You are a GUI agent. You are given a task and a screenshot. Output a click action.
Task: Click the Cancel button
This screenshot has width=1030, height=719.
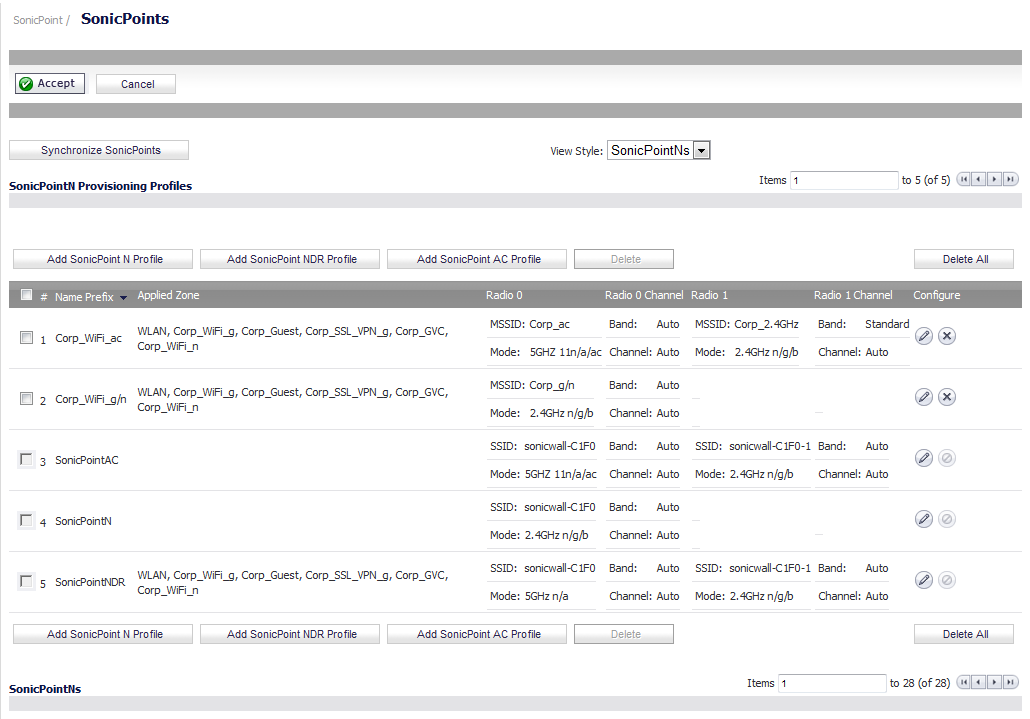click(x=136, y=84)
